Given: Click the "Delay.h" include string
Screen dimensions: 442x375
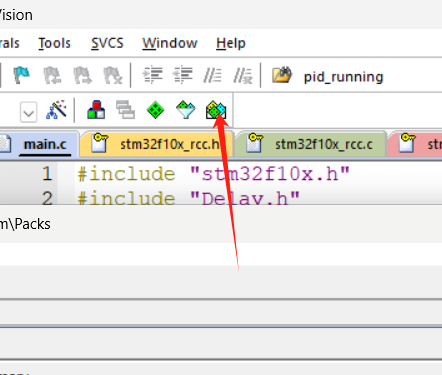Looking at the screenshot, I should click(245, 198).
